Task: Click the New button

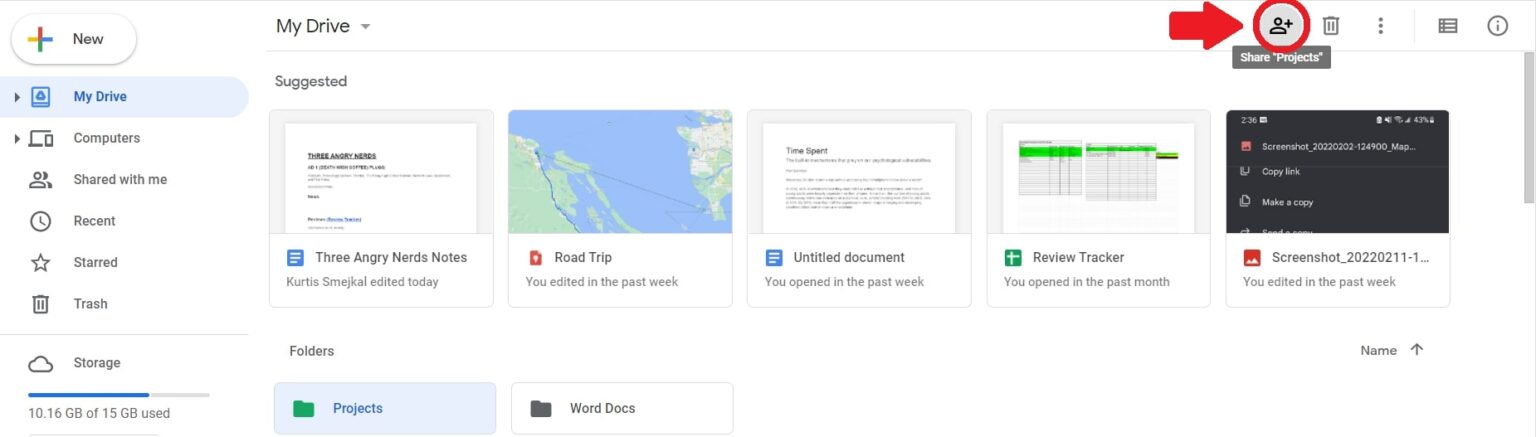Action: pos(74,39)
